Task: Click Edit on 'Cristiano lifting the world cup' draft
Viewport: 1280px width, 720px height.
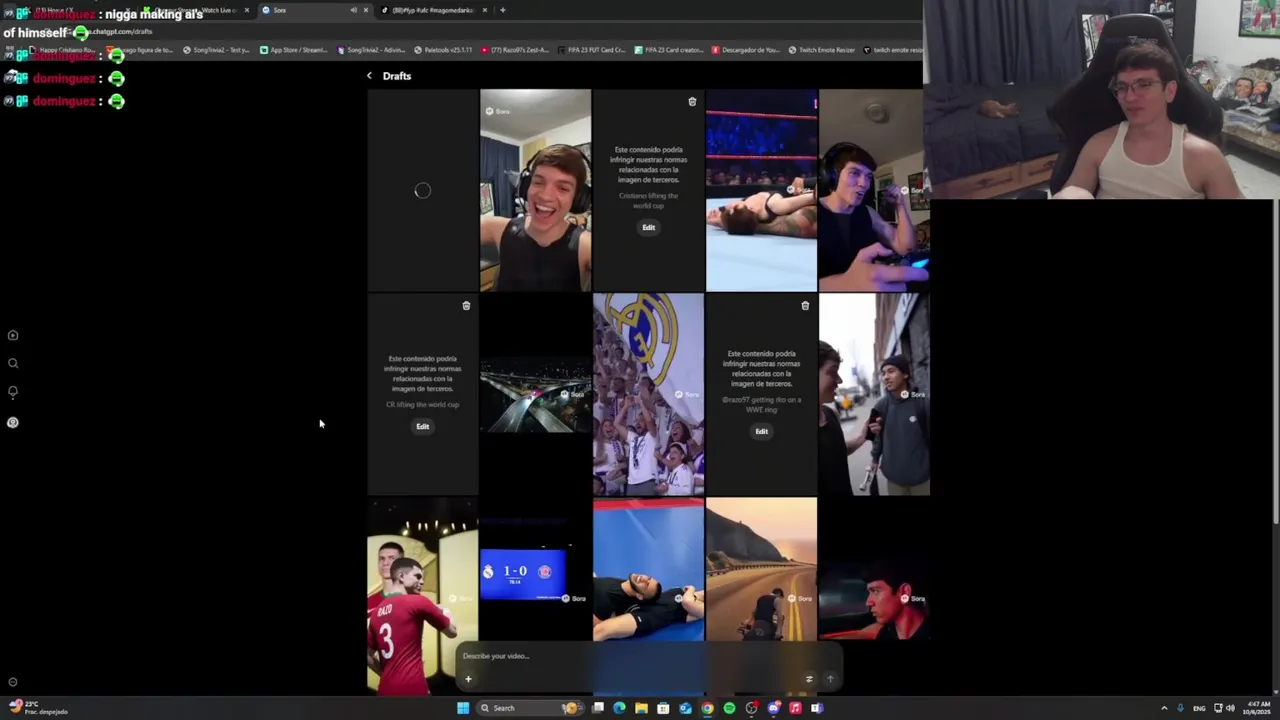Action: [648, 228]
